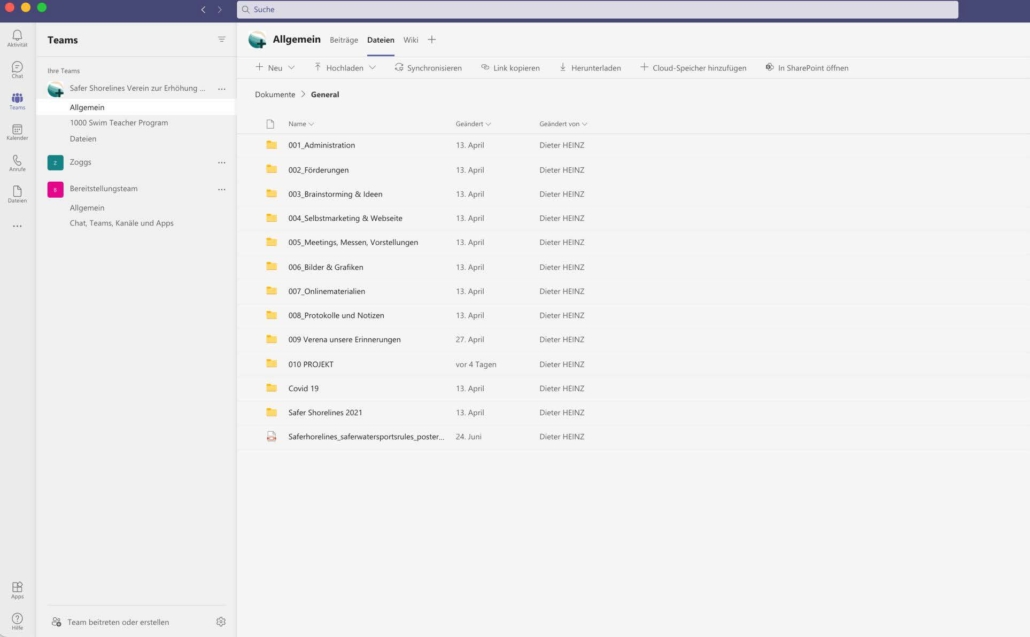This screenshot has width=1030, height=637.
Task: Open Chat in the left rail
Action: [x=17, y=69]
